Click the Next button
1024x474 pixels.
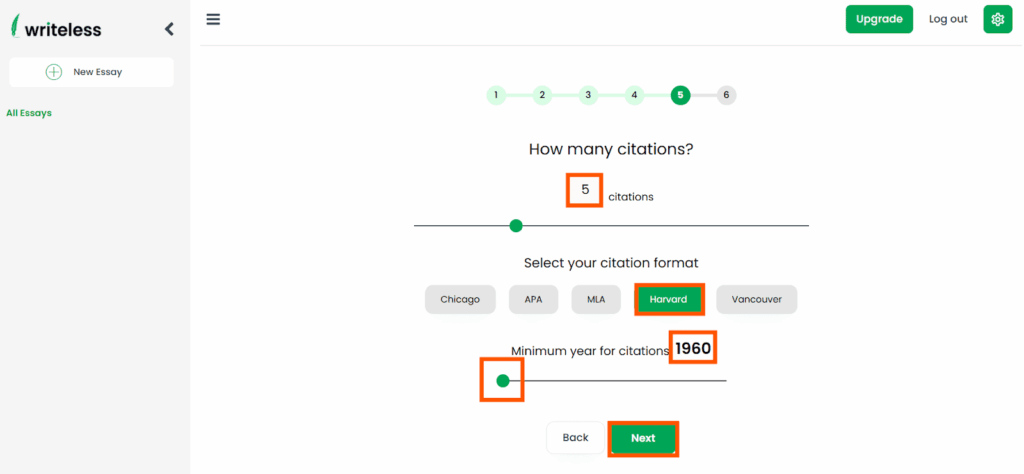643,438
